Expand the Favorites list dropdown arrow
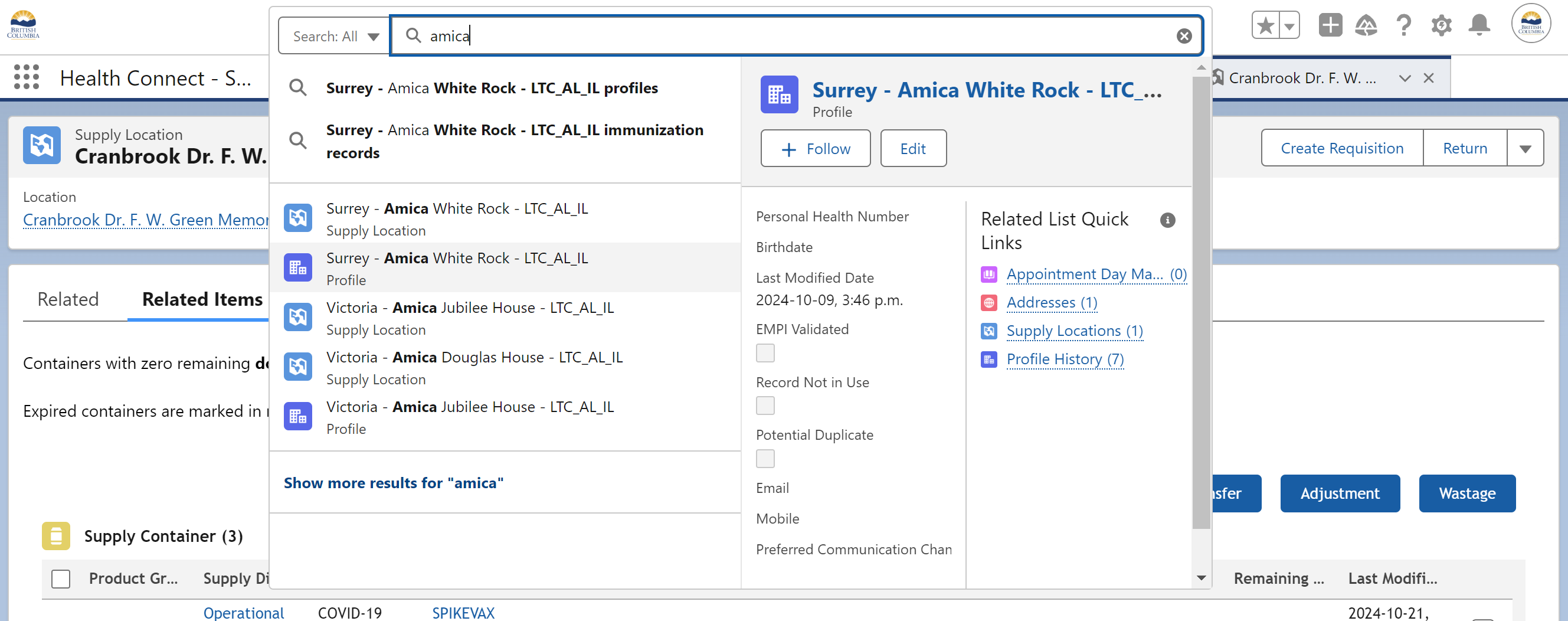The image size is (1568, 621). [1289, 25]
